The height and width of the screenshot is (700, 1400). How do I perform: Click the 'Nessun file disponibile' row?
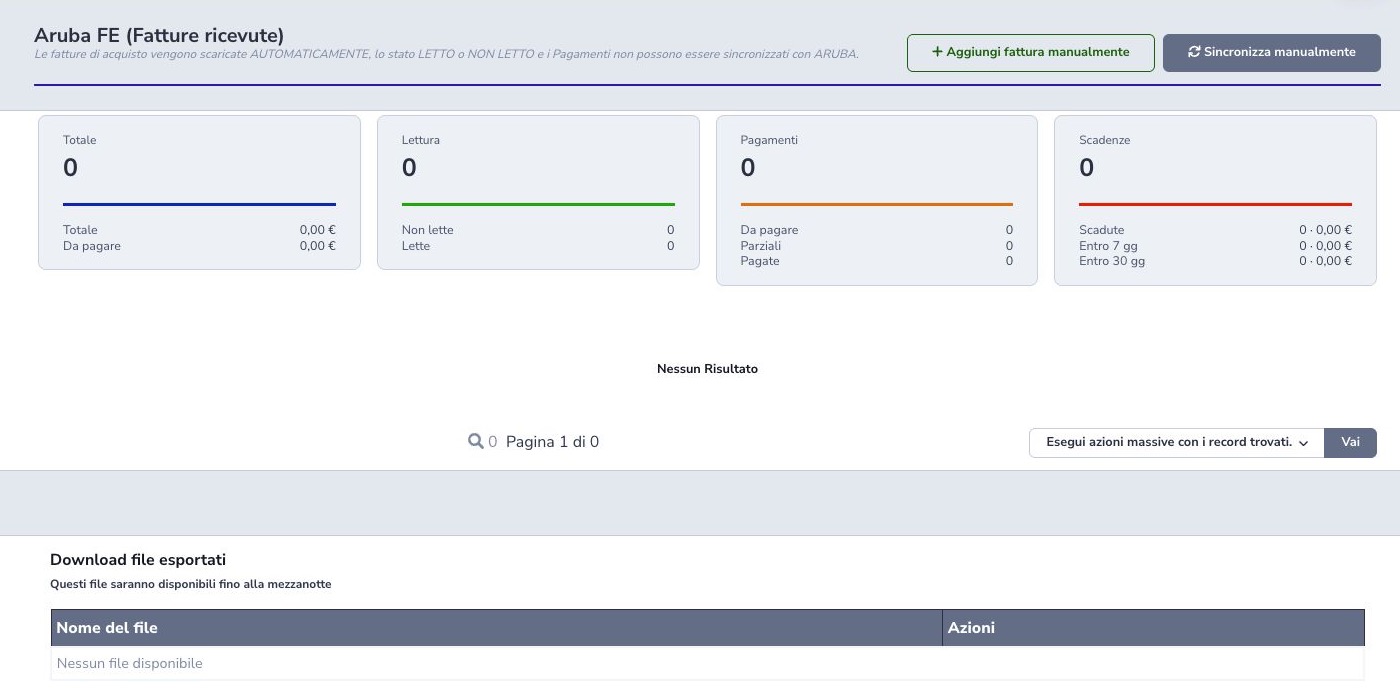[x=707, y=664]
